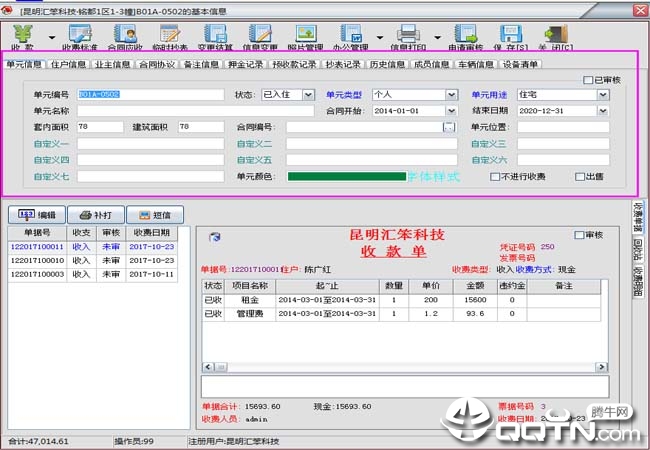Click the 建筑面积 field
The width and height of the screenshot is (650, 450).
coord(201,127)
